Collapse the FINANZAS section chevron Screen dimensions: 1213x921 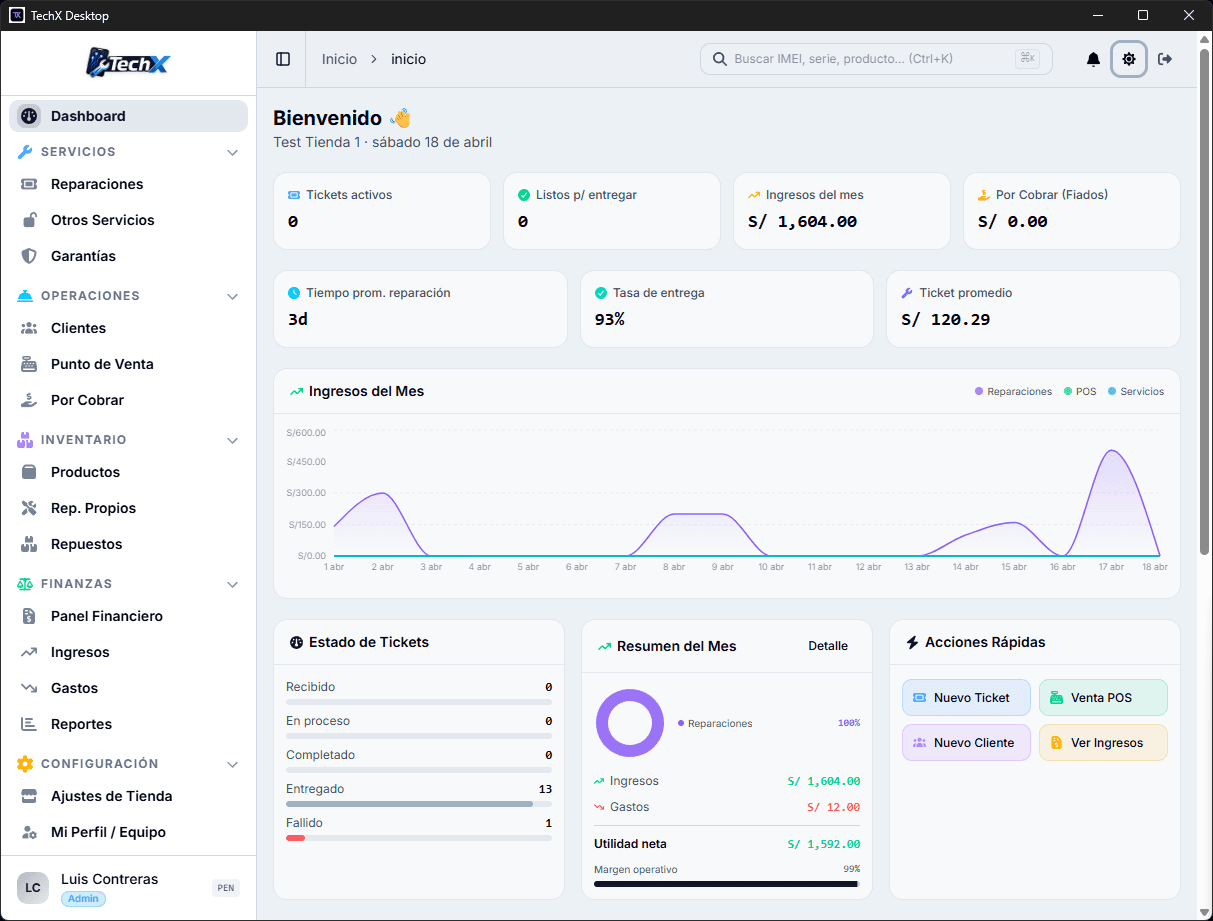coord(232,584)
